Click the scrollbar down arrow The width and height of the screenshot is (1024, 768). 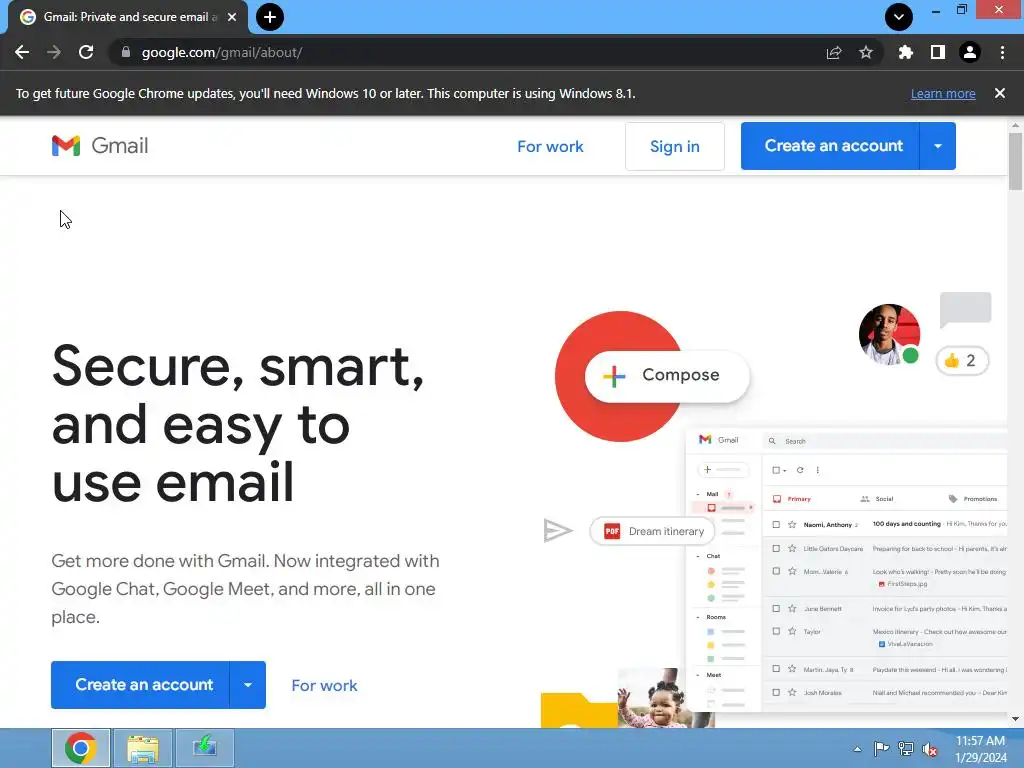[1015, 720]
